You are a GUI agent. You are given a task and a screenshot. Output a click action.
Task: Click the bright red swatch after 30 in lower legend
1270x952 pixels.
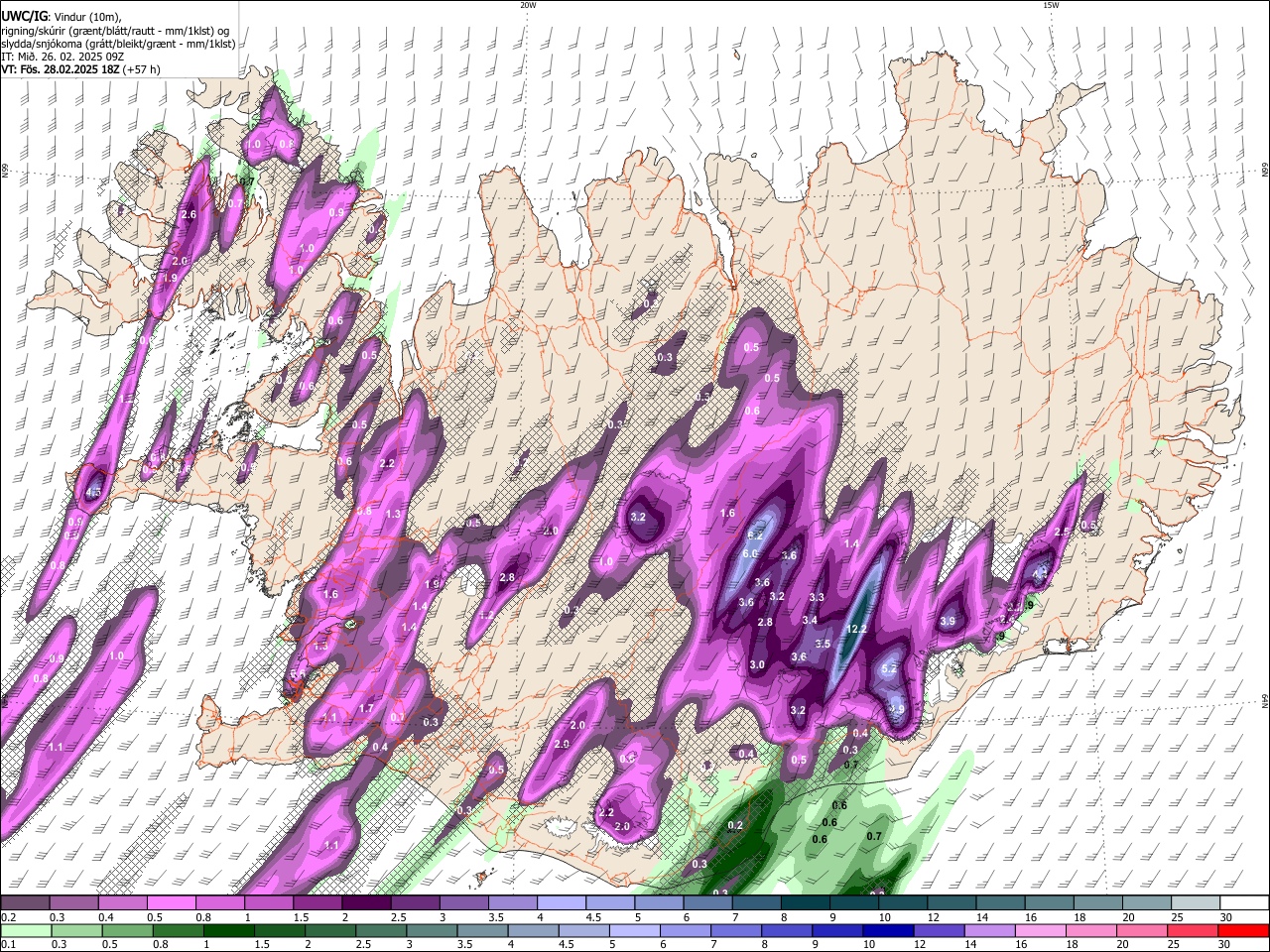pyautogui.click(x=1243, y=931)
